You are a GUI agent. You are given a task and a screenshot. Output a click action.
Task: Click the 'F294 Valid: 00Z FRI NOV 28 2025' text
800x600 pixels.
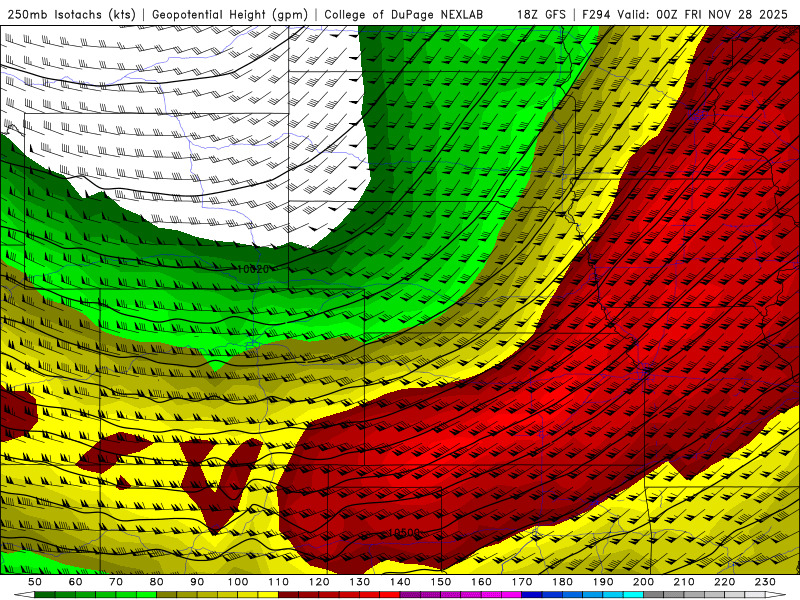click(x=685, y=14)
